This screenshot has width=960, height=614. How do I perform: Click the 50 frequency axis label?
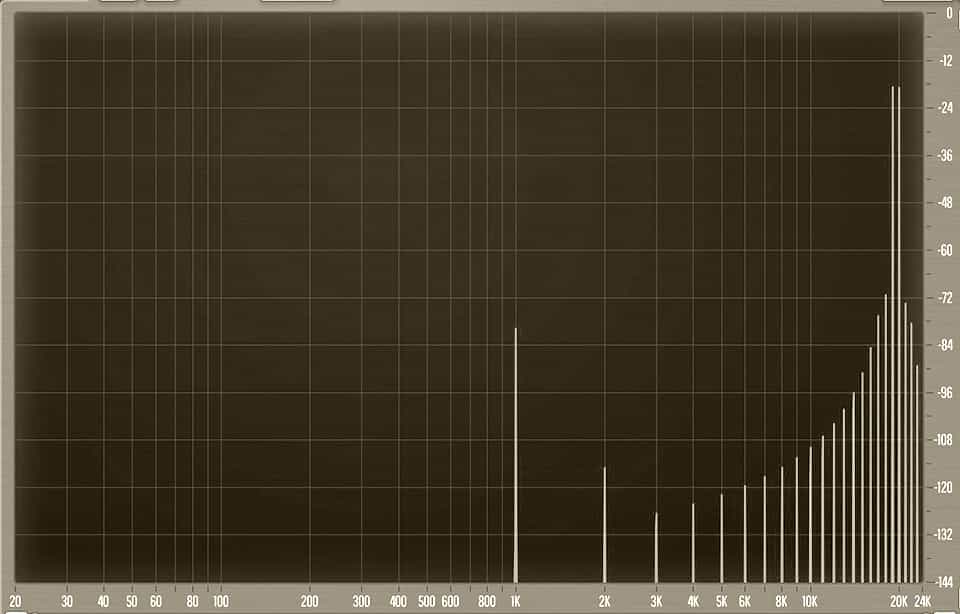tap(132, 601)
